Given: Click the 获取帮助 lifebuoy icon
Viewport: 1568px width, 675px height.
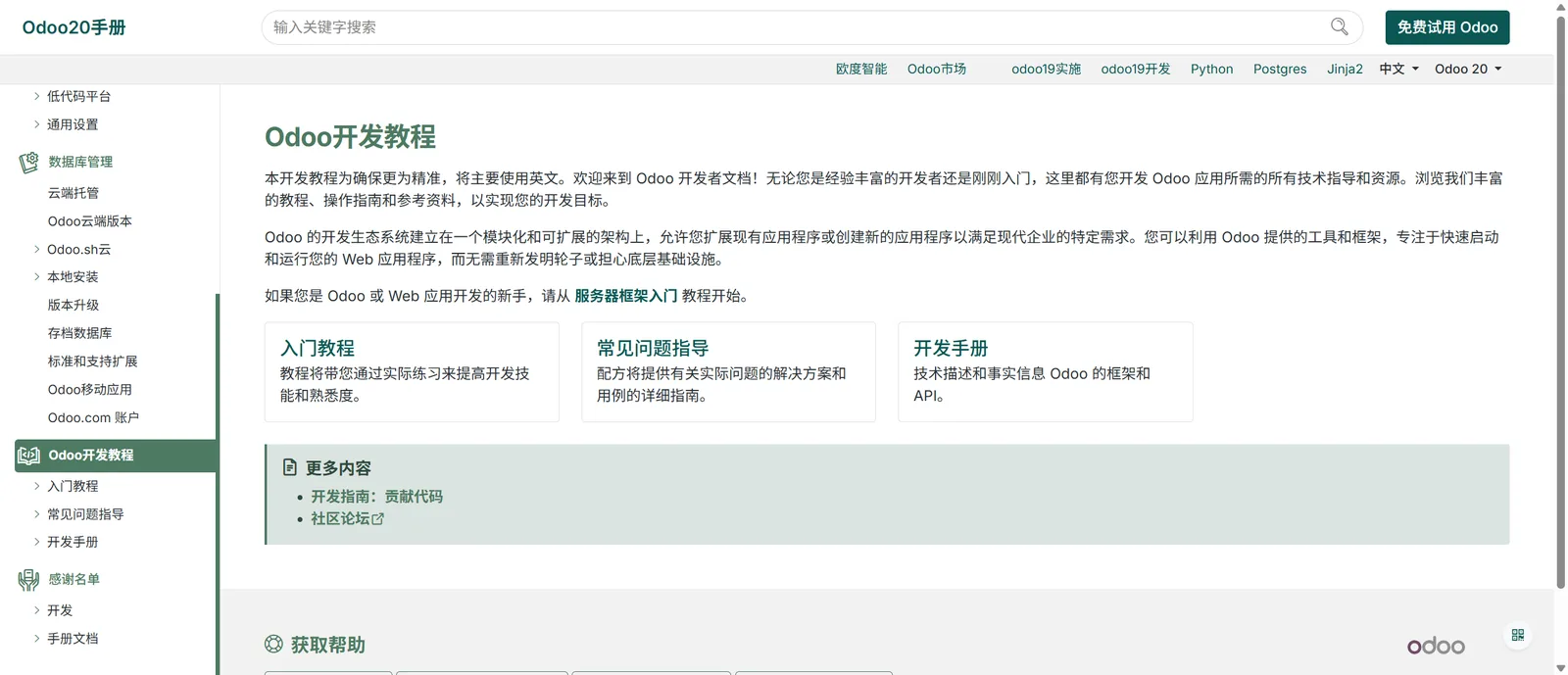Looking at the screenshot, I should tap(273, 644).
